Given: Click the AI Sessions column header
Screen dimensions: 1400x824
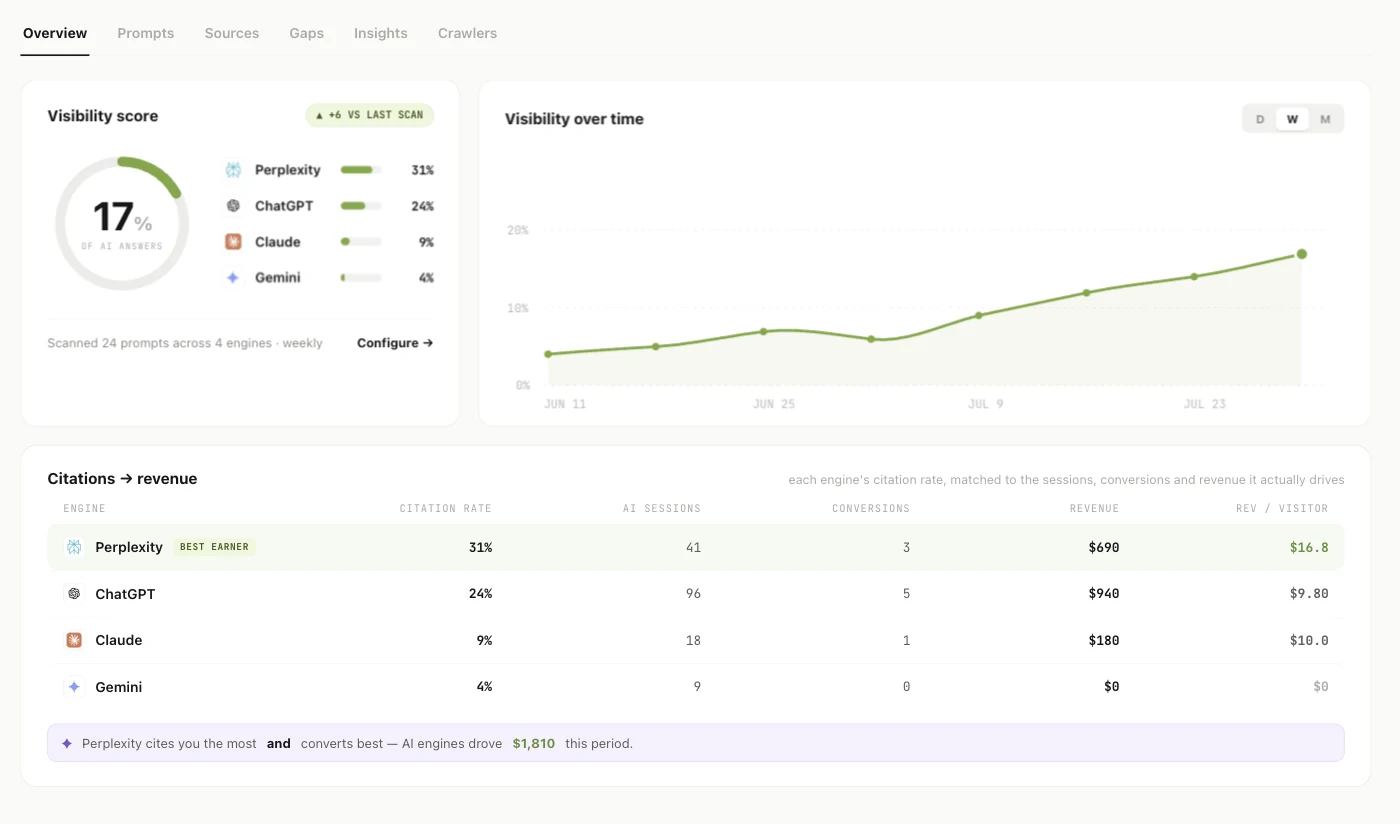Looking at the screenshot, I should click(x=662, y=509).
